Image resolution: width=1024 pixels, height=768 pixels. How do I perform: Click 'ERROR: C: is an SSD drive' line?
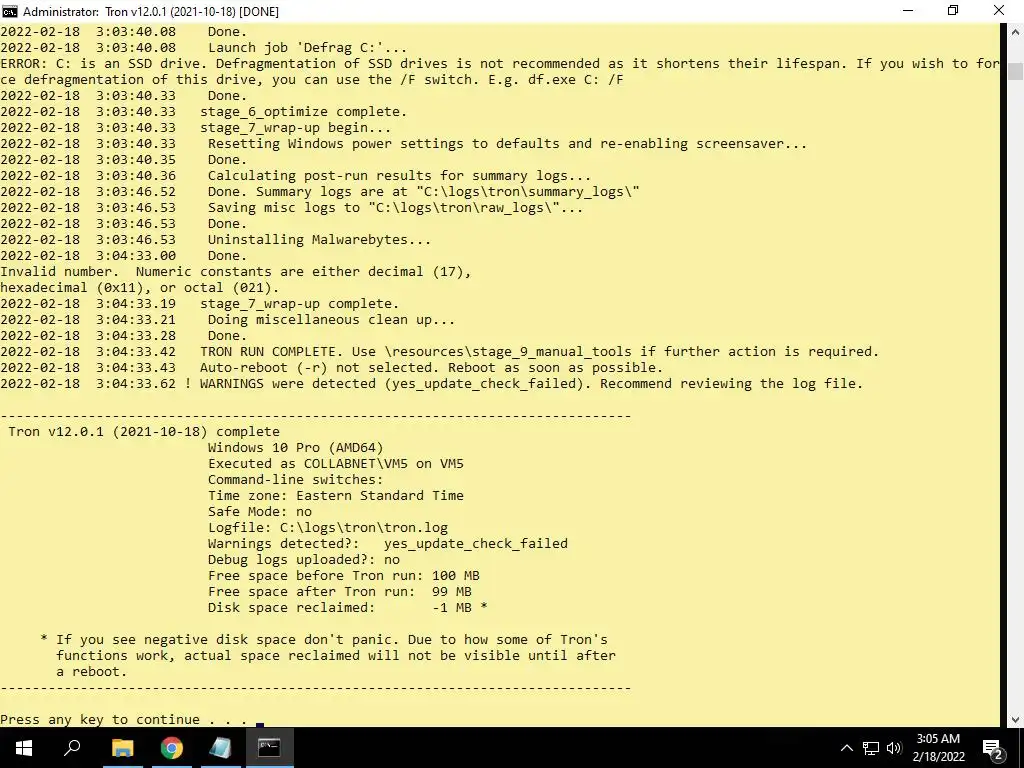pos(500,71)
